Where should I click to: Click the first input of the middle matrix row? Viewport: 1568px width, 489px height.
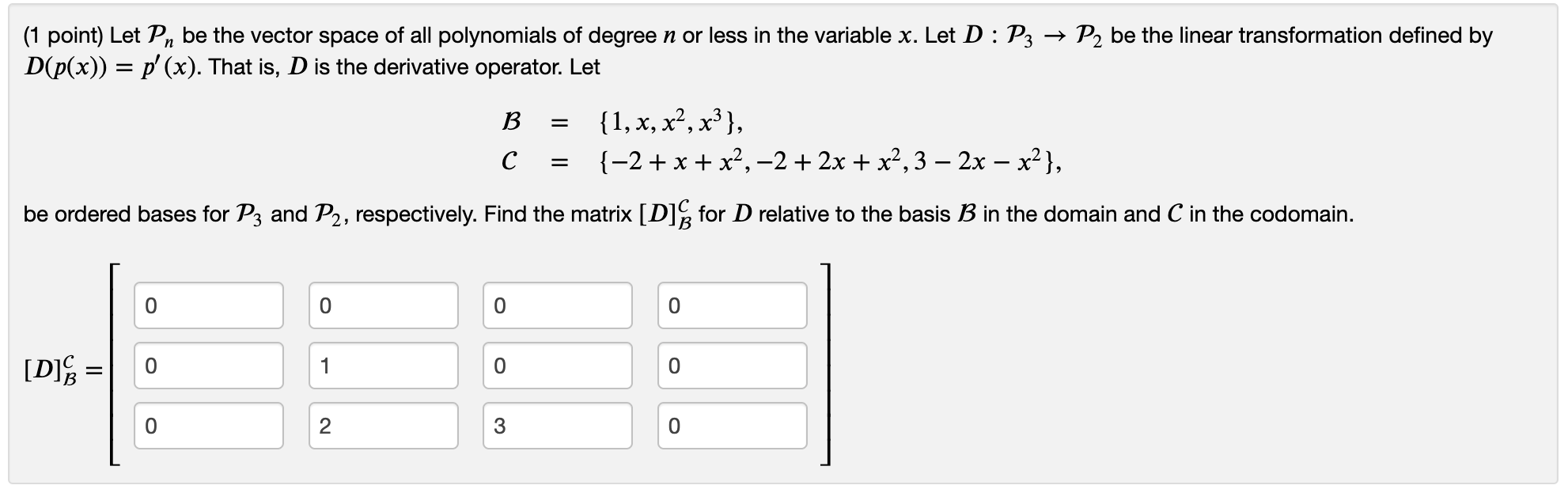coord(210,366)
